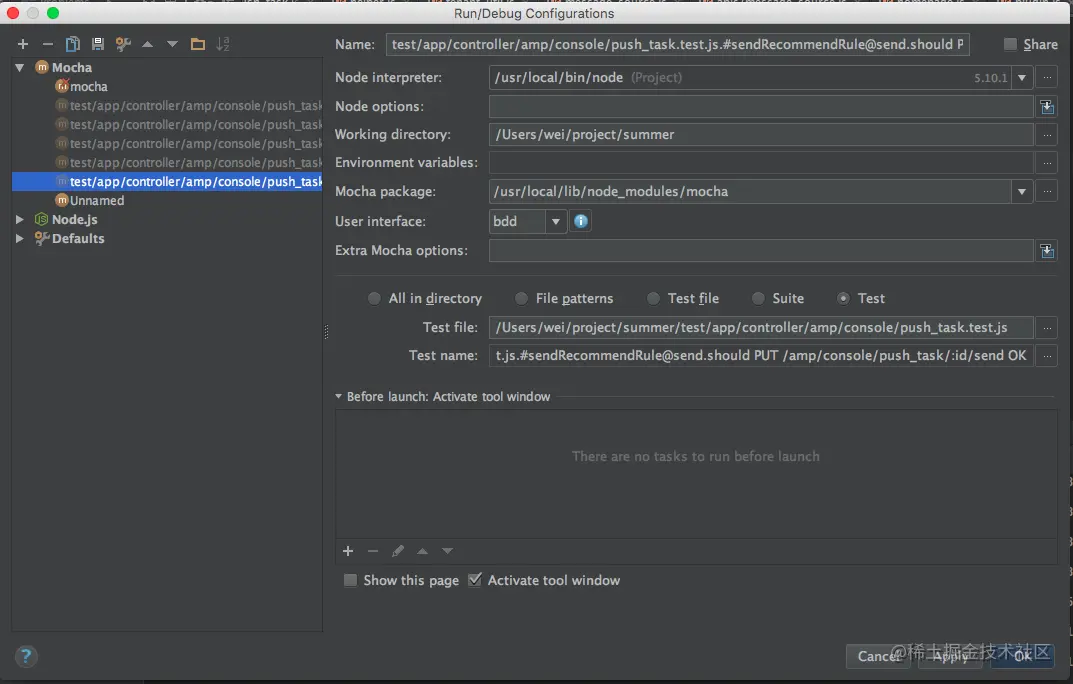The image size is (1073, 684).
Task: Click the Cancel button
Action: pyautogui.click(x=879, y=657)
